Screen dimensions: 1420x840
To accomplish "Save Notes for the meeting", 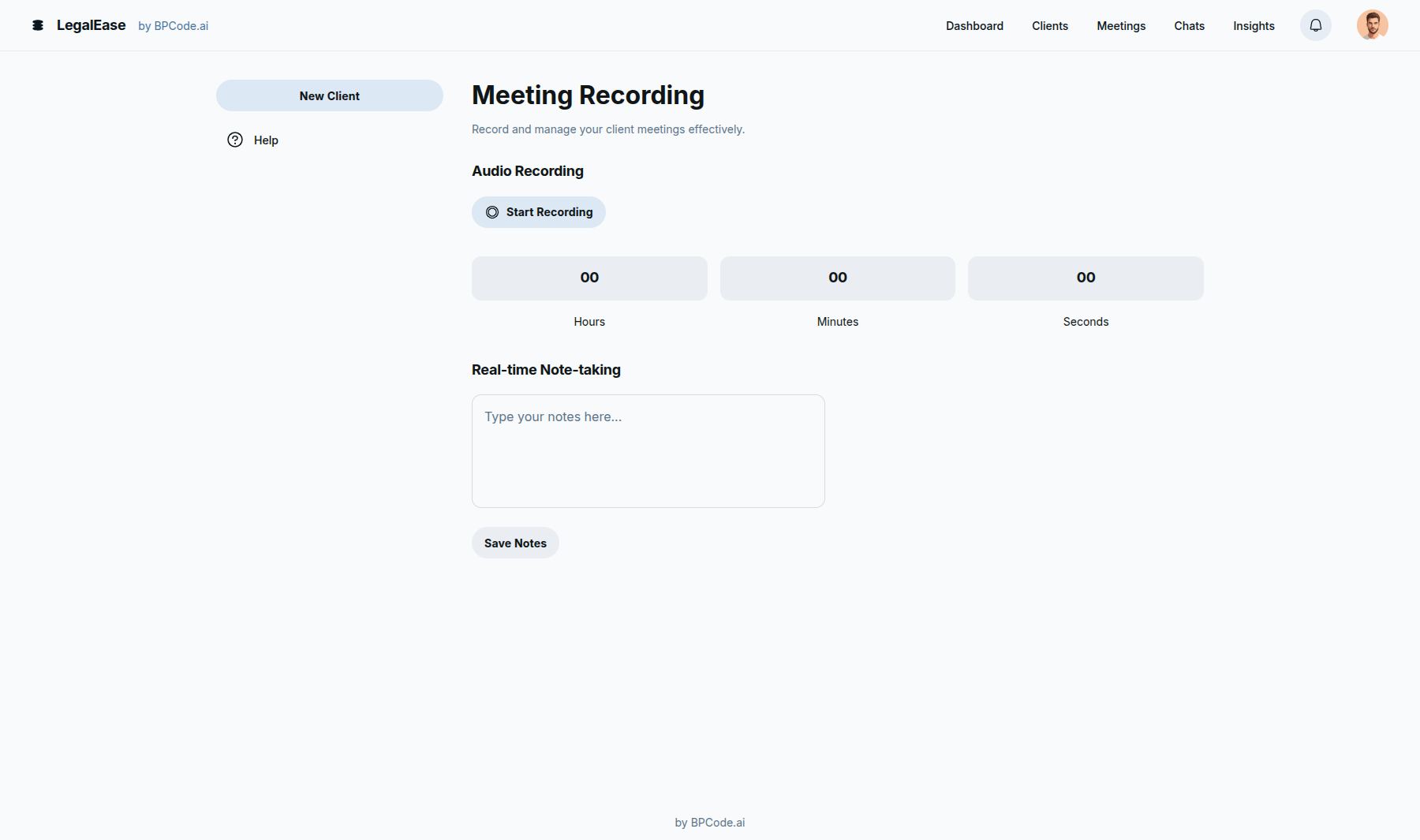I will [x=515, y=543].
